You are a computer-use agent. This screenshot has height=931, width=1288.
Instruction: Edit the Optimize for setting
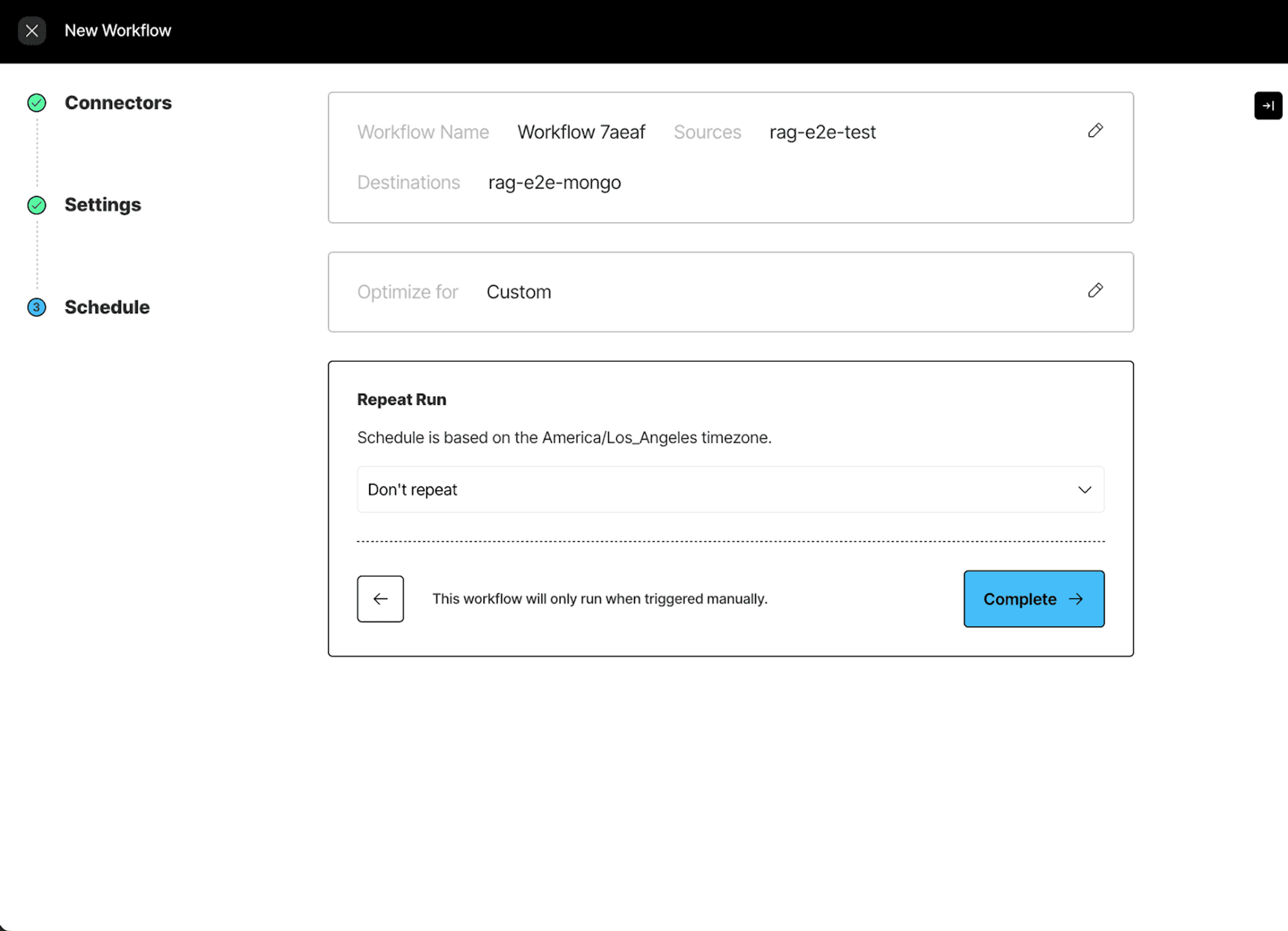[1095, 290]
